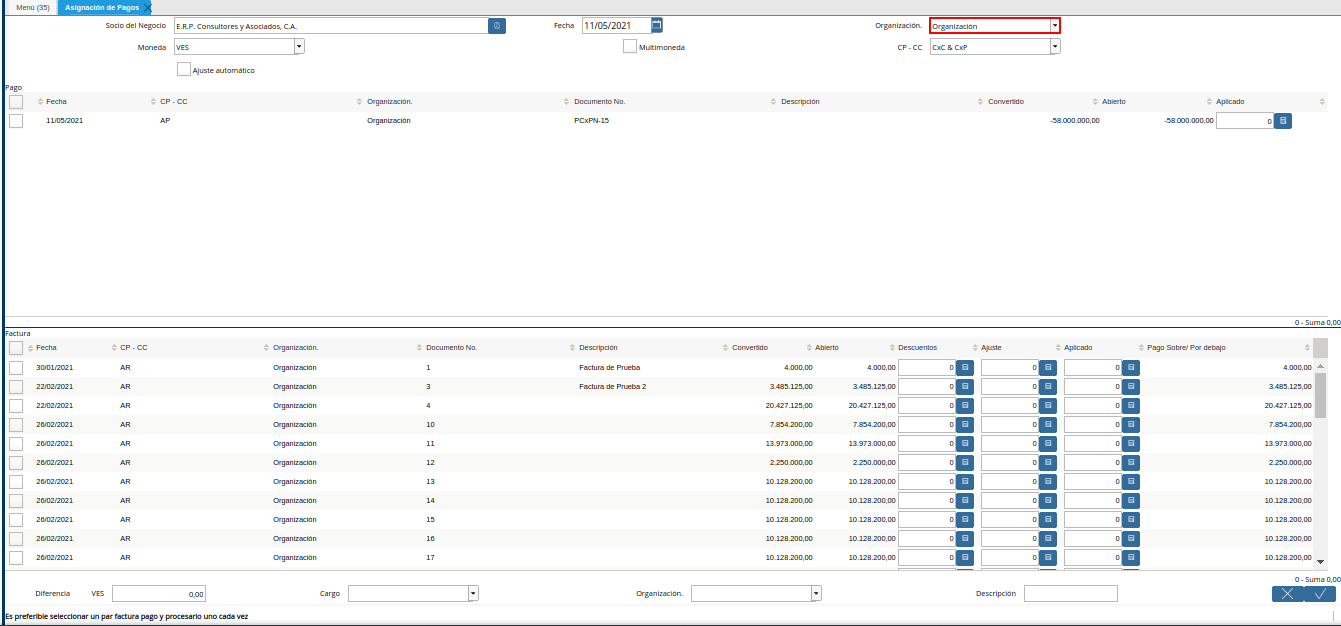Click Aplicado calculator icon for document 4
This screenshot has height=626, width=1341.
tap(1131, 406)
